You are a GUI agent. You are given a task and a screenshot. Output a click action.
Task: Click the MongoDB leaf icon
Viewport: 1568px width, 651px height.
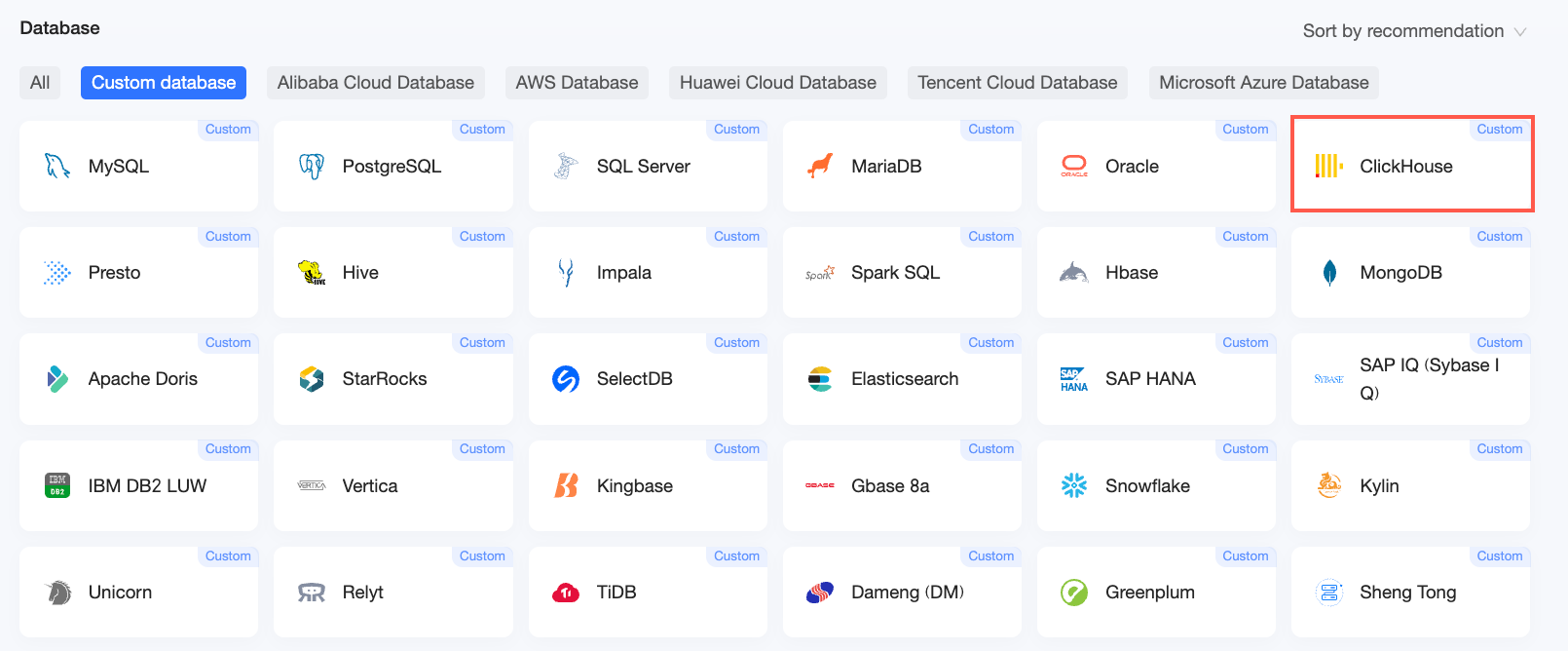click(x=1329, y=273)
